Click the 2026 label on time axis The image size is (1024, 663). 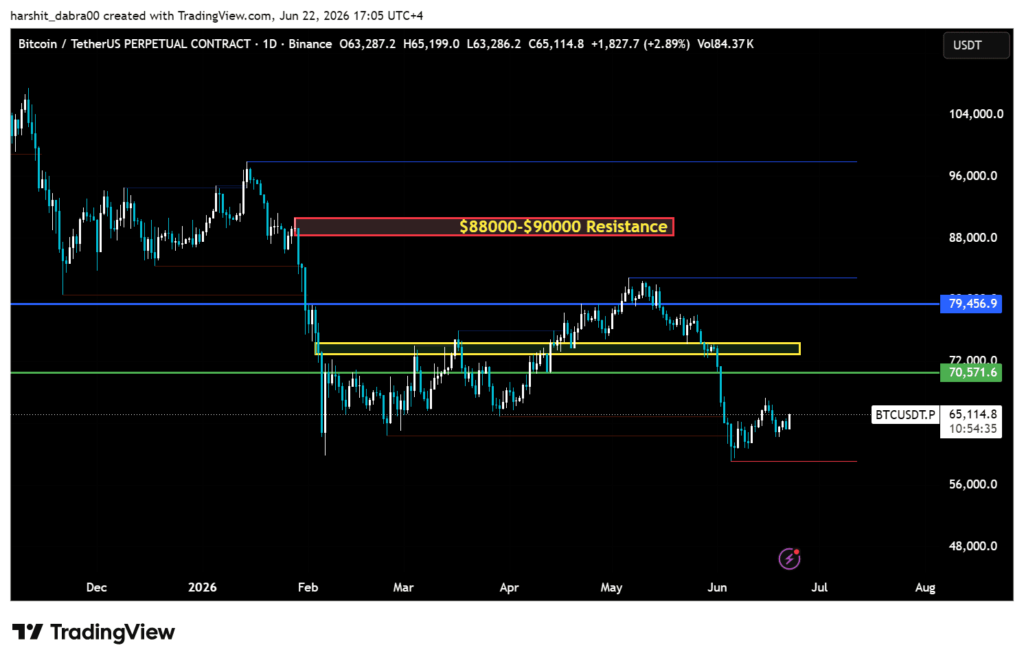tap(202, 587)
